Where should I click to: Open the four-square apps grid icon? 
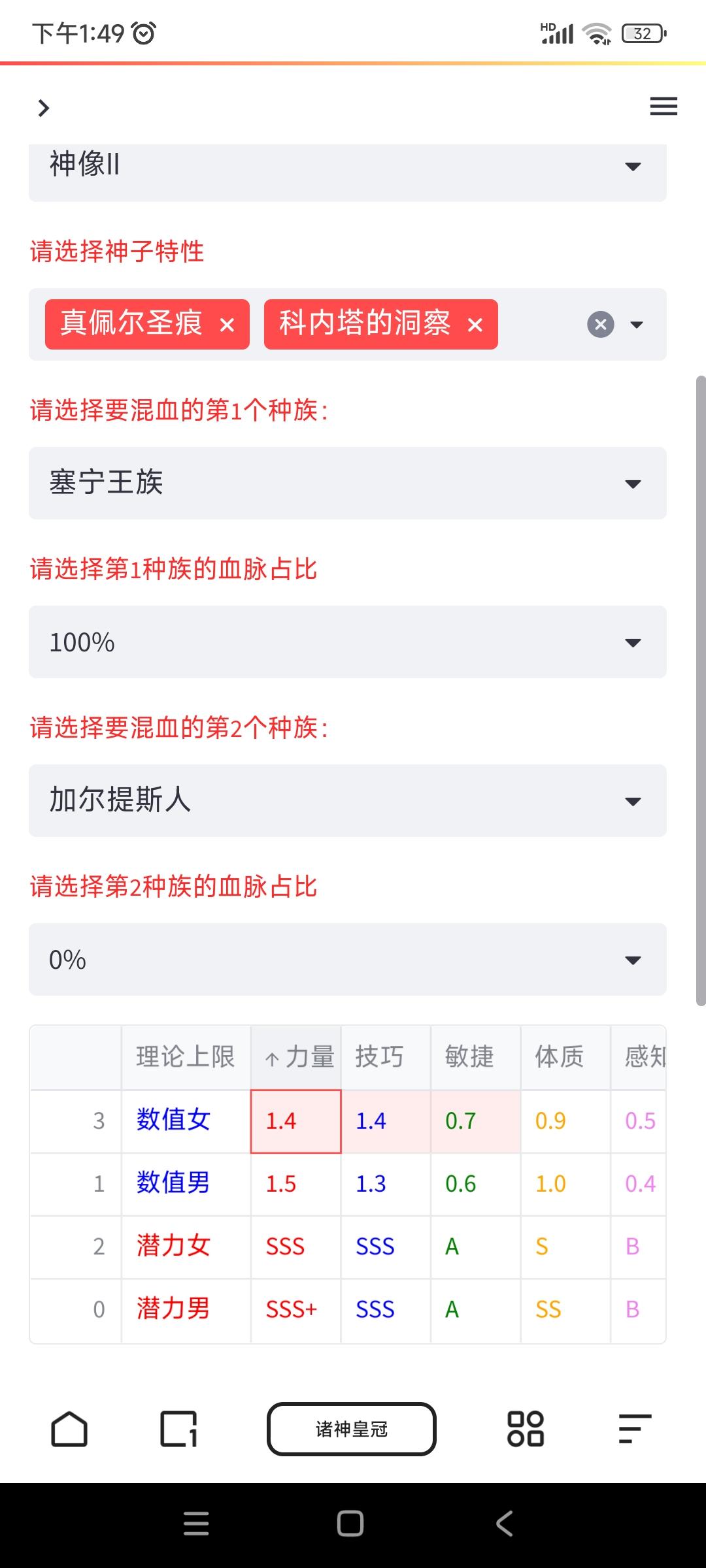pyautogui.click(x=526, y=1429)
